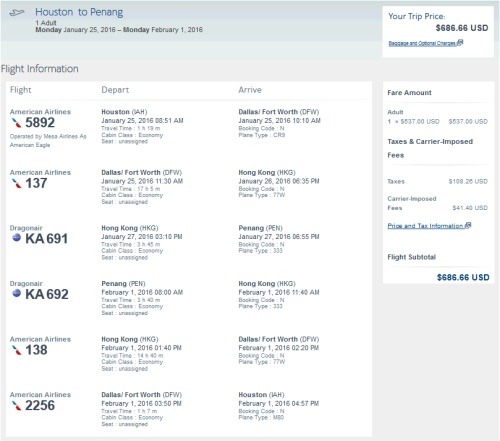Click the Your Trip Price amount
Viewport: 500px width, 441px height.
click(x=462, y=28)
